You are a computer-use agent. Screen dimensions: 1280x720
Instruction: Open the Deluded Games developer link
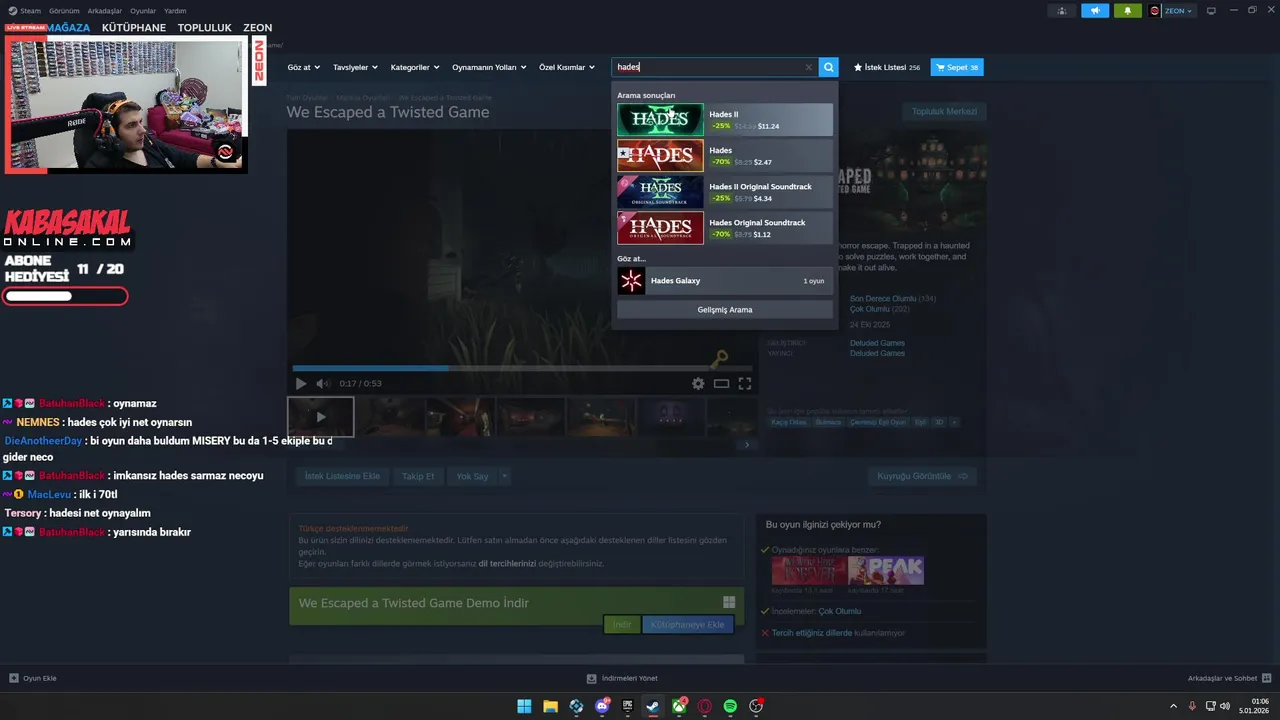click(877, 342)
